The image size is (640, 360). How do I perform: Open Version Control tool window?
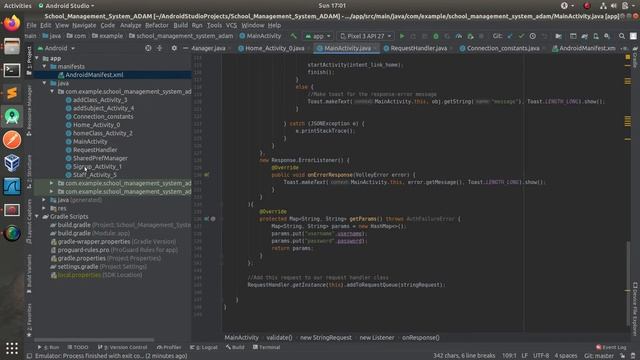[122, 347]
